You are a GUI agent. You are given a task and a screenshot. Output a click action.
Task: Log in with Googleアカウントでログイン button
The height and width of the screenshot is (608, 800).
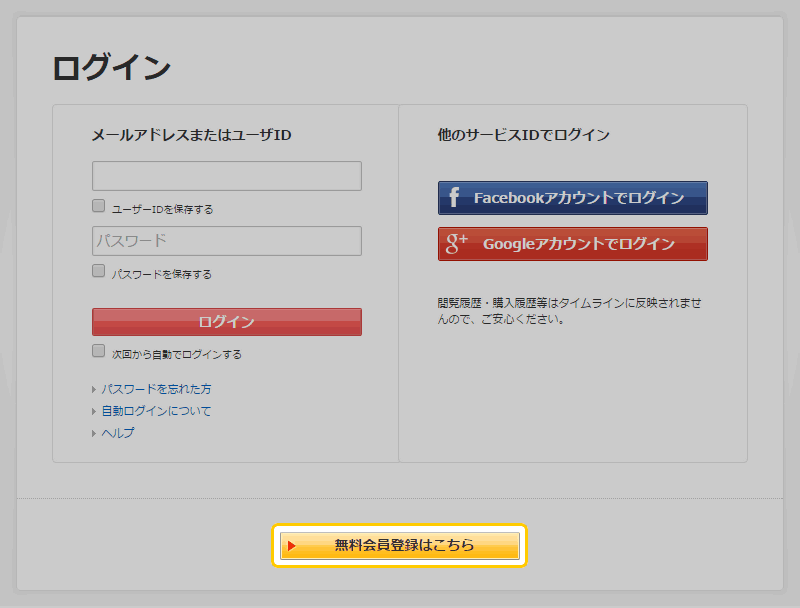tap(572, 244)
